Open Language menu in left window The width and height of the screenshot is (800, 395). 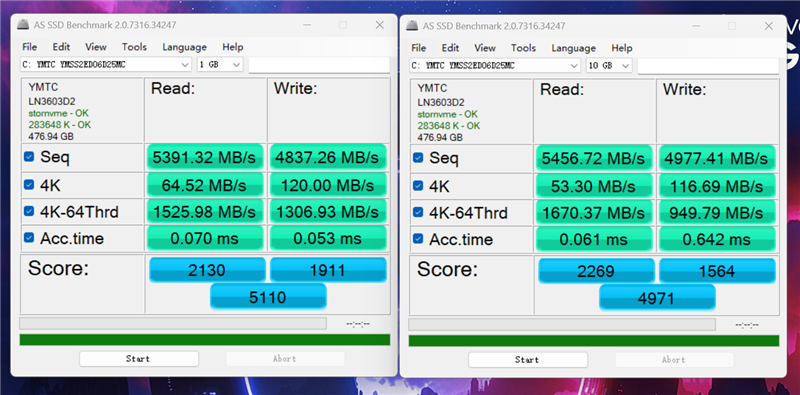point(184,47)
